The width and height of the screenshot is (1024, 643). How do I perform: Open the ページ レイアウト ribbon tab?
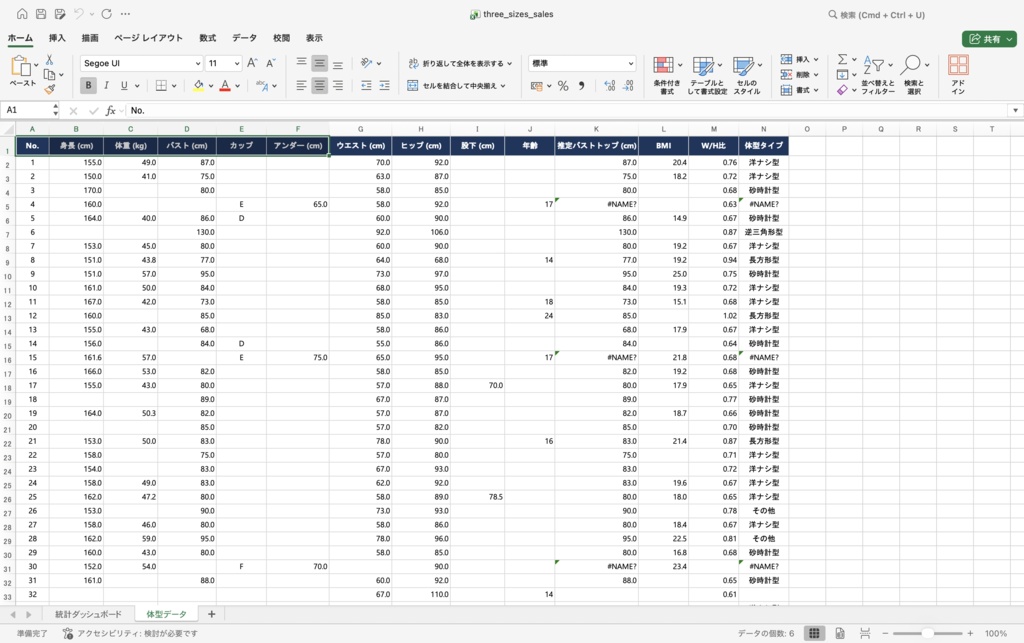point(148,38)
